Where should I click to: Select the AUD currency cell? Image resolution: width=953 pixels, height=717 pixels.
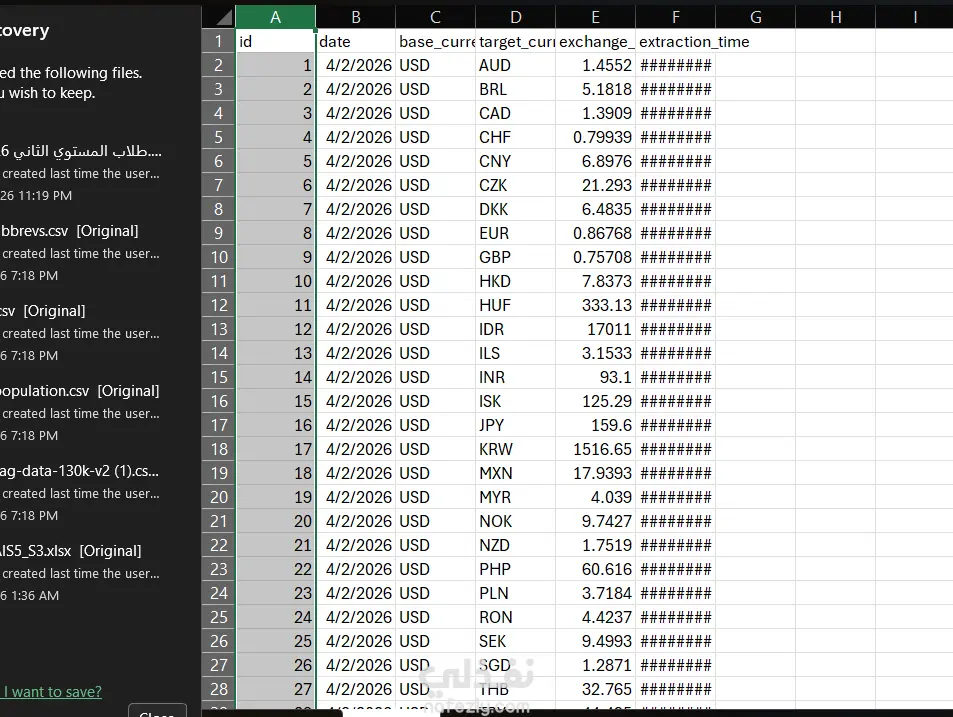(515, 65)
